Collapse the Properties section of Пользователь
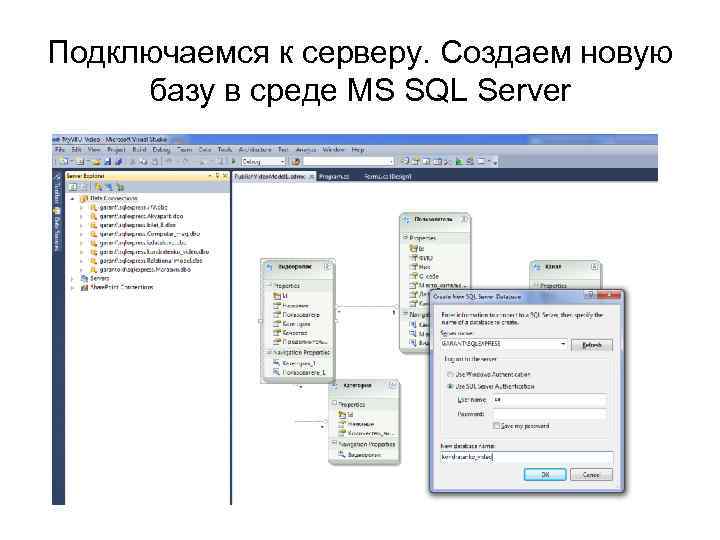 [x=405, y=237]
